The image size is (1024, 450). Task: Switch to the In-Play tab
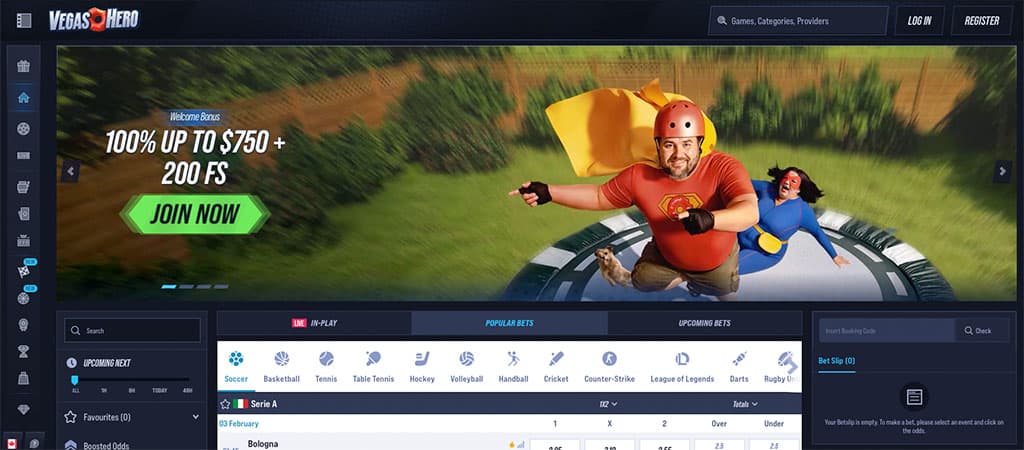314,323
